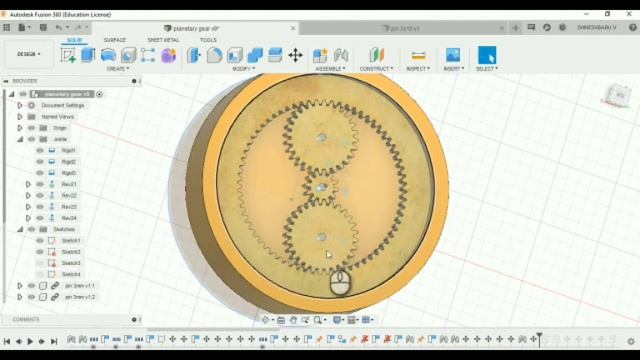Toggle visibility of pin 3mm v1:1 component

31,286
